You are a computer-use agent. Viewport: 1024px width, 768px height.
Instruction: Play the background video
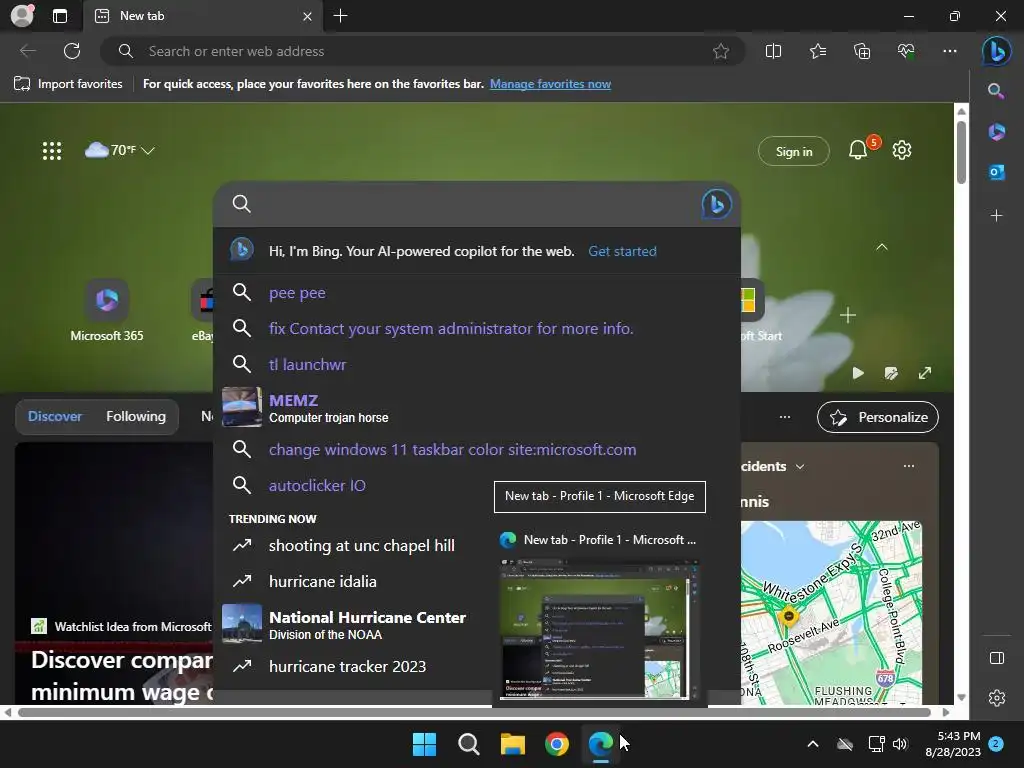858,373
